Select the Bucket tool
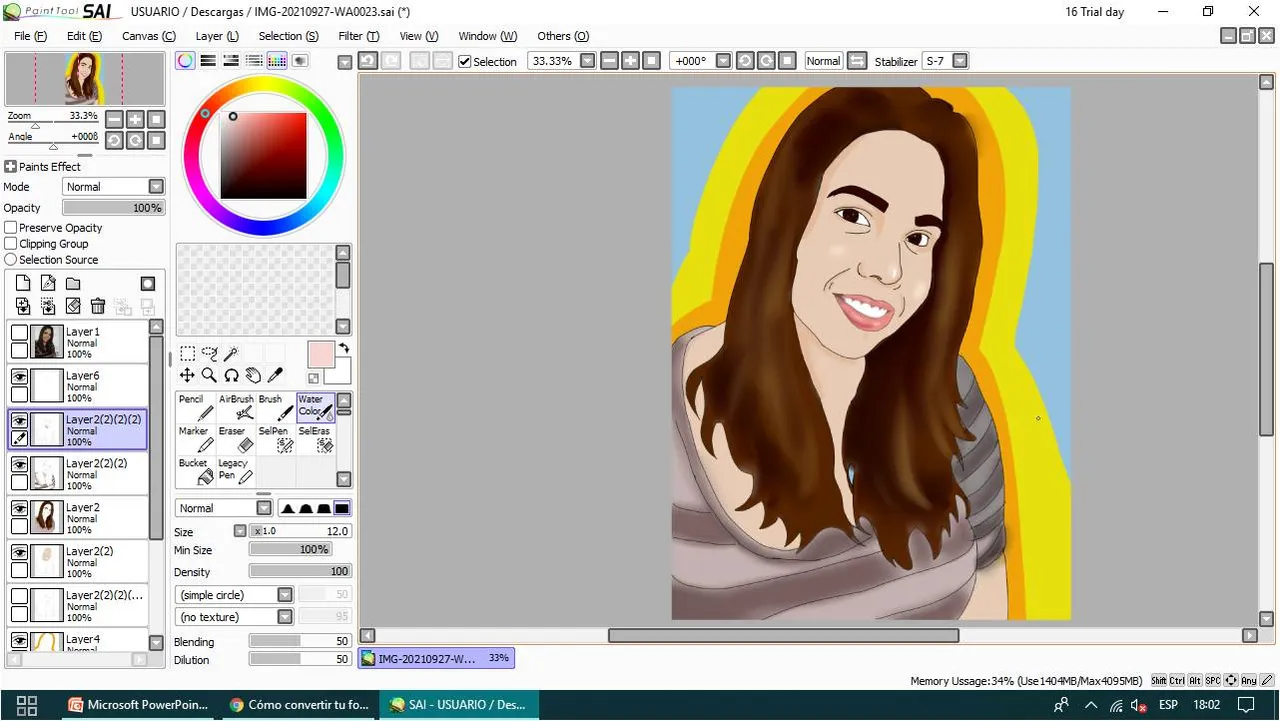 195,471
